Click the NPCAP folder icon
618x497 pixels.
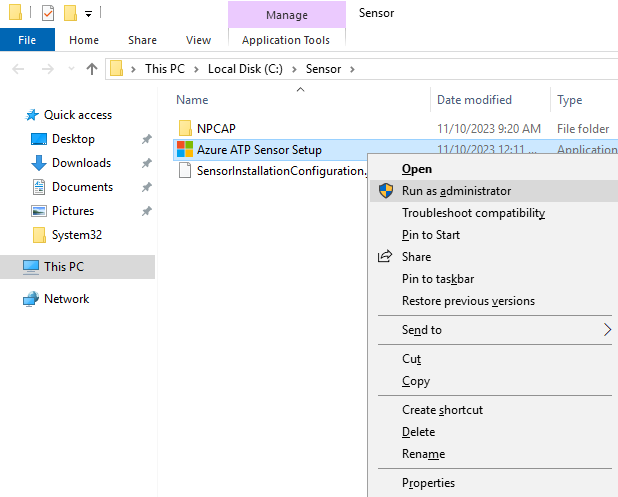(185, 128)
